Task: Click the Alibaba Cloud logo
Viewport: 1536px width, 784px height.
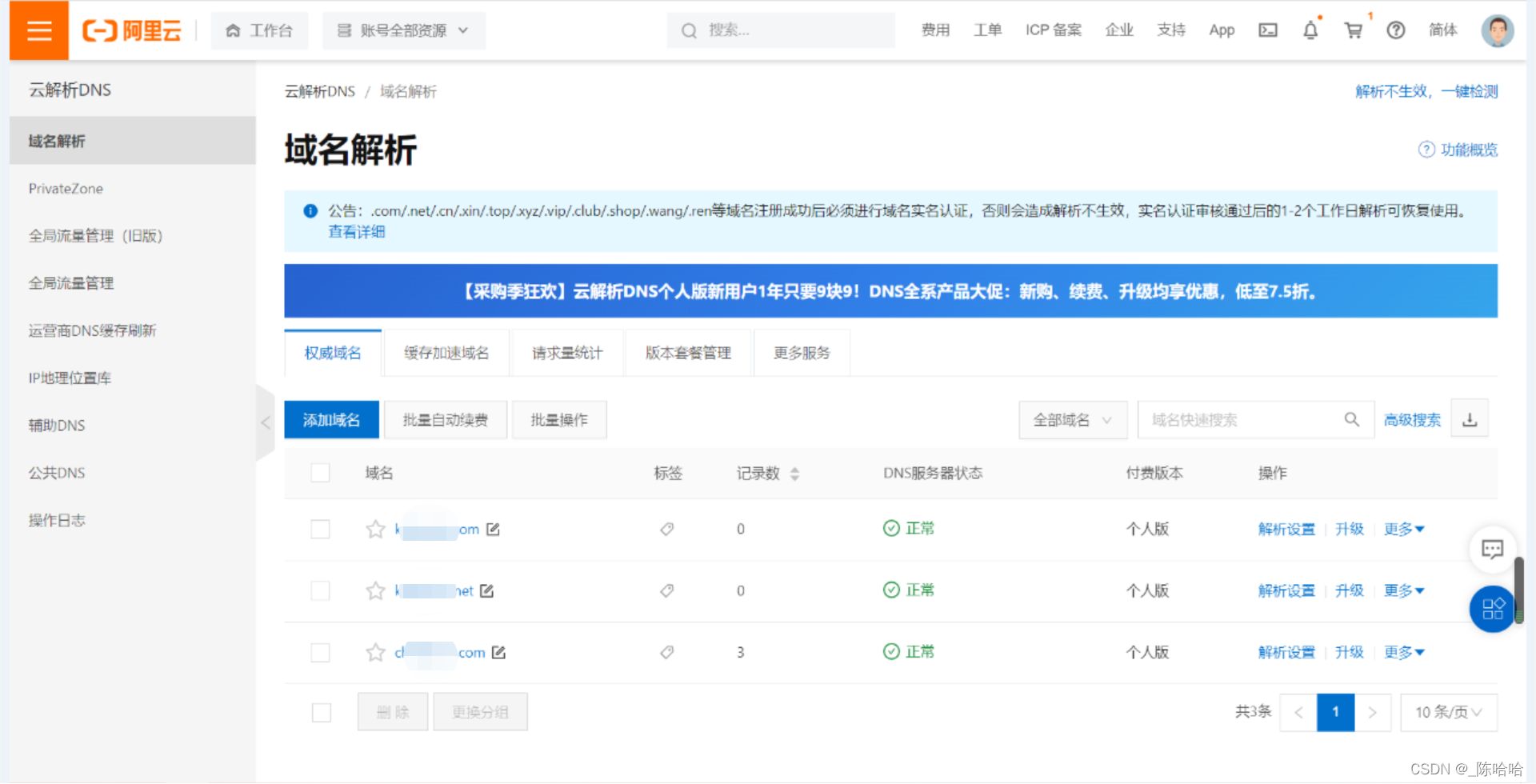Action: [x=132, y=30]
